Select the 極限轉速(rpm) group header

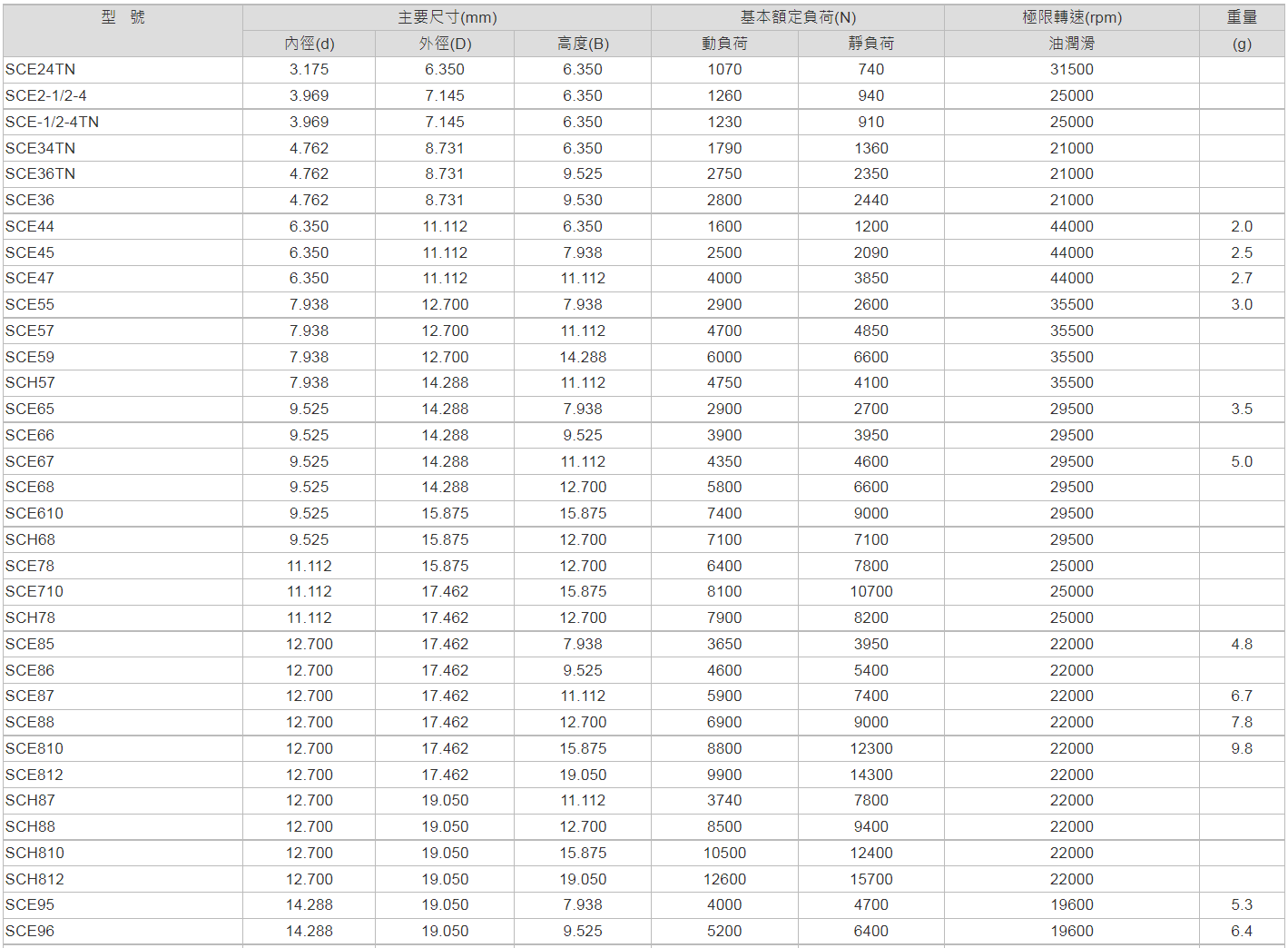click(x=1071, y=18)
